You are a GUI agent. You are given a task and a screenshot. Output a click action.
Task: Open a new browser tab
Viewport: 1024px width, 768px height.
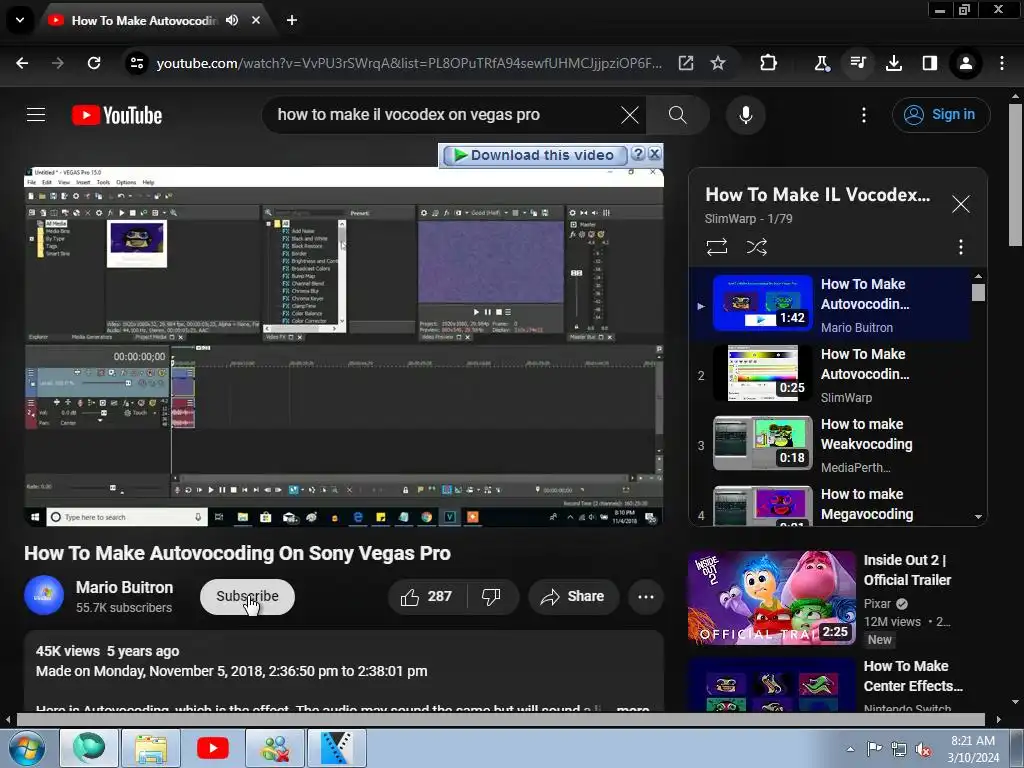(x=292, y=20)
